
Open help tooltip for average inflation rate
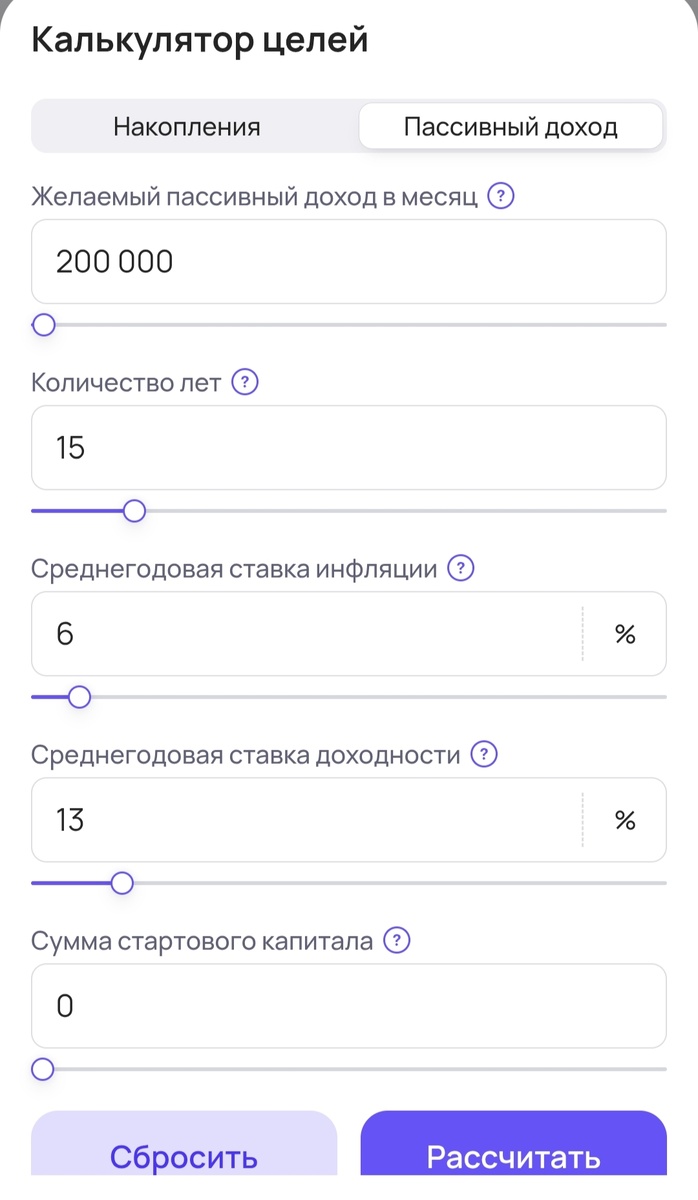pos(459,568)
